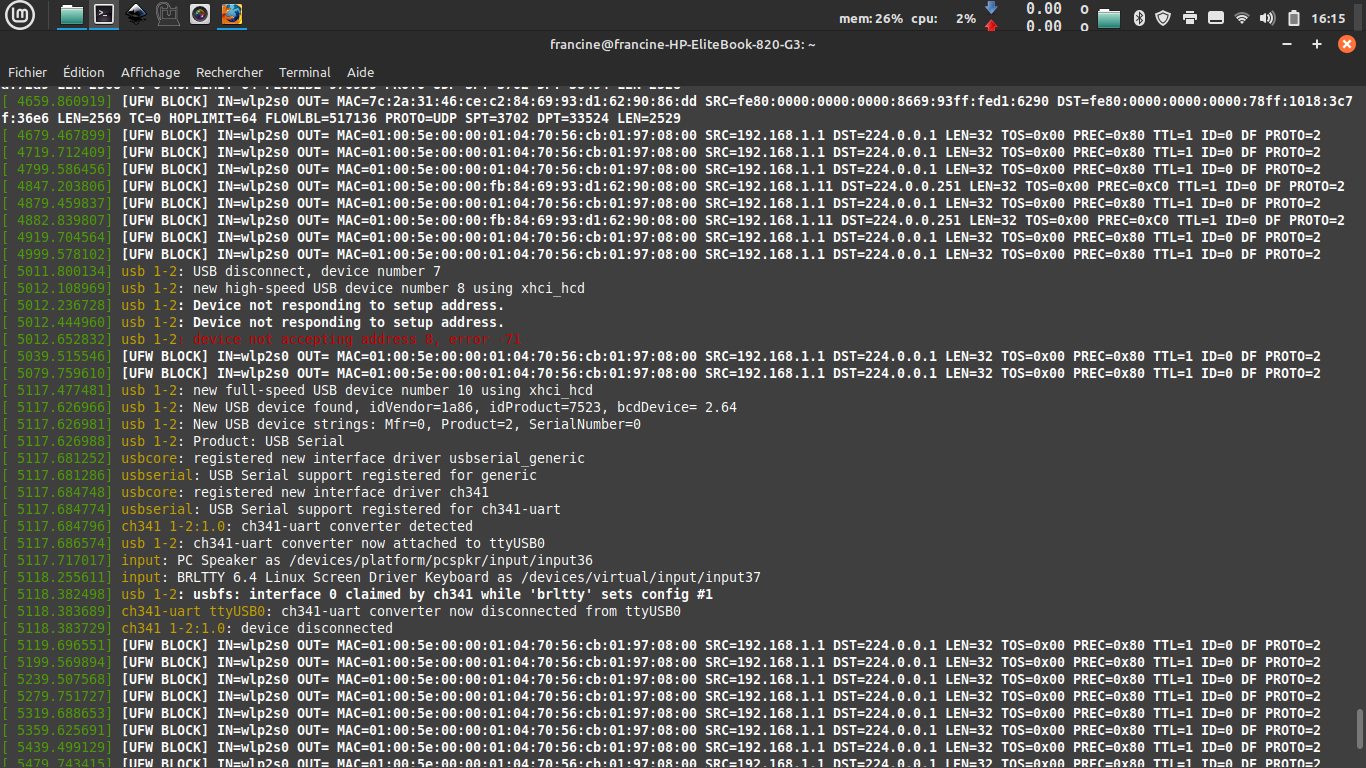Screen dimensions: 1366x768
Task: Launch the file manager from the panel
Action: point(72,15)
